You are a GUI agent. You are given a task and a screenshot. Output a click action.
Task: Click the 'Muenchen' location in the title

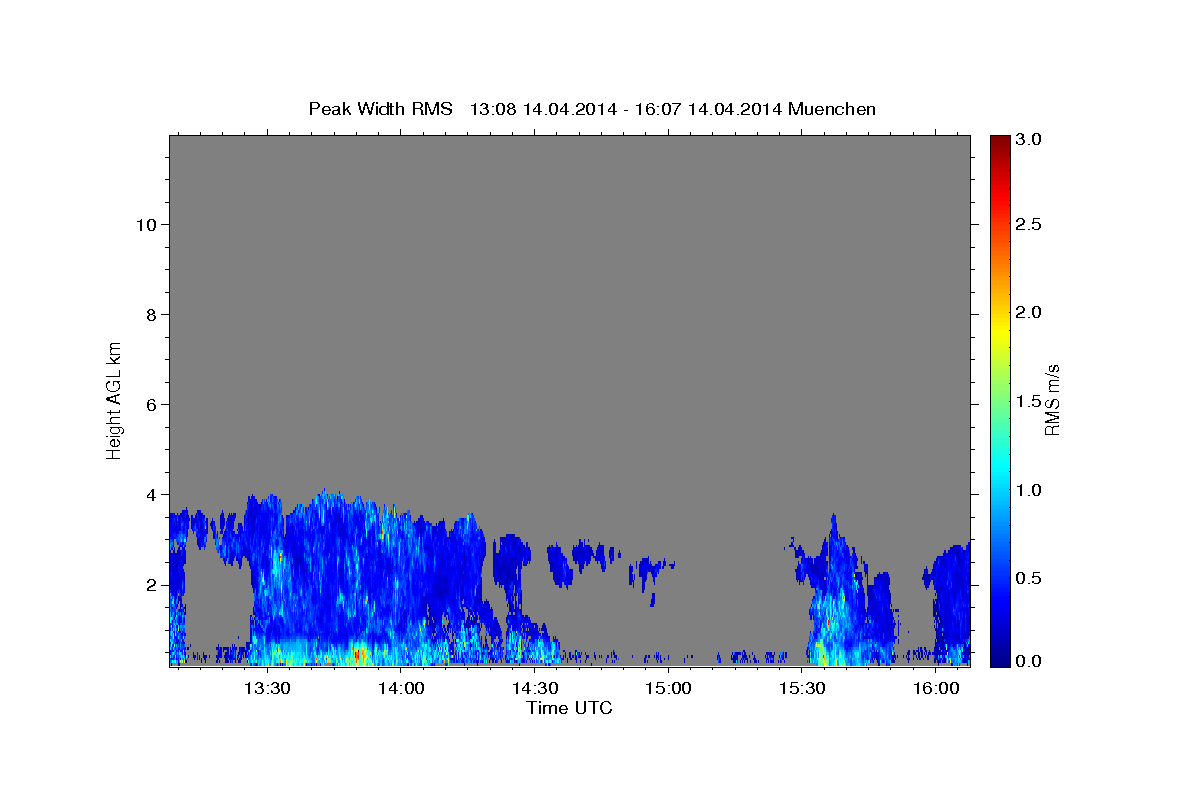pyautogui.click(x=832, y=109)
